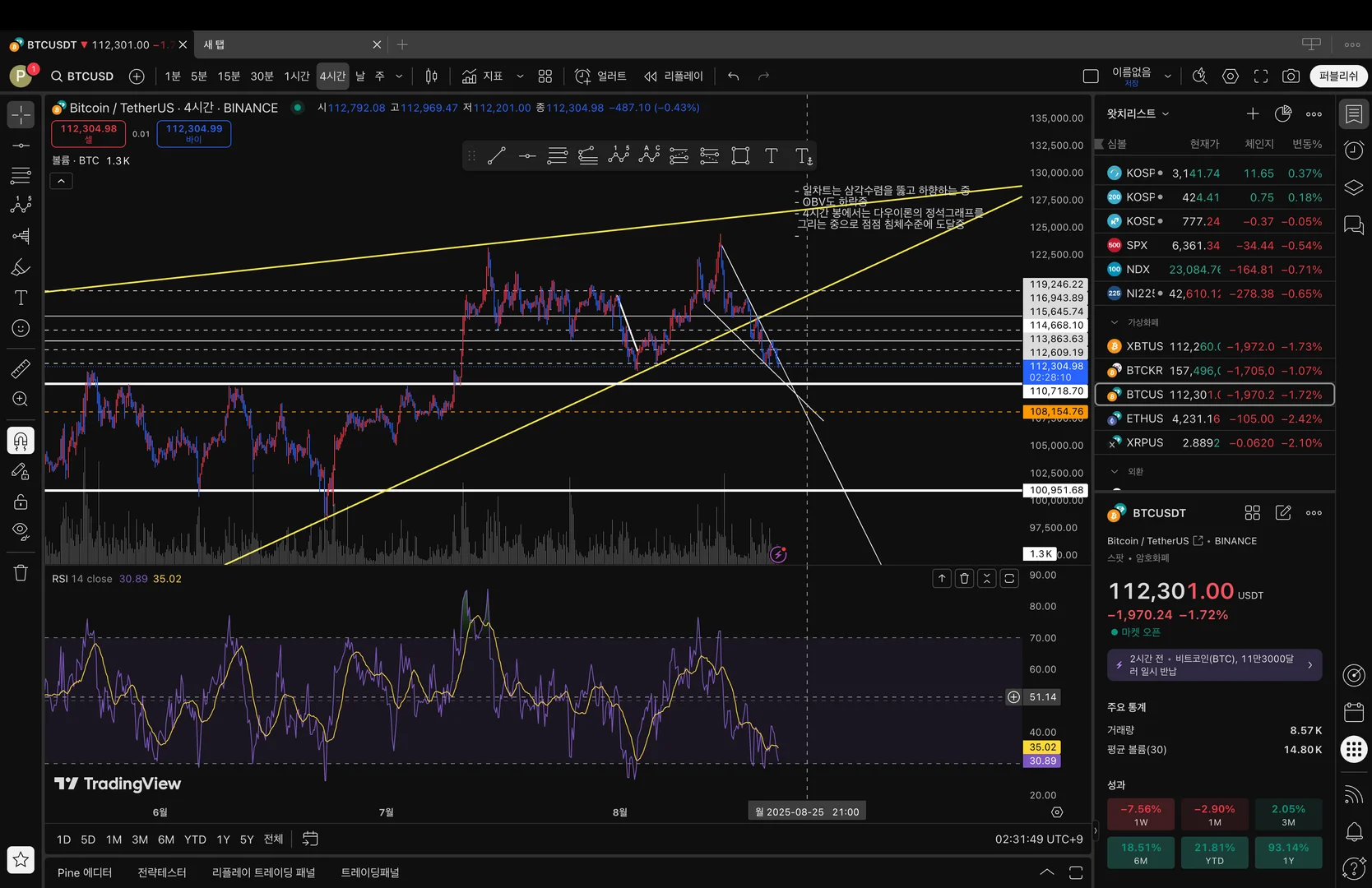Take a chart snapshot with camera icon
The width and height of the screenshot is (1372, 888).
(1291, 76)
